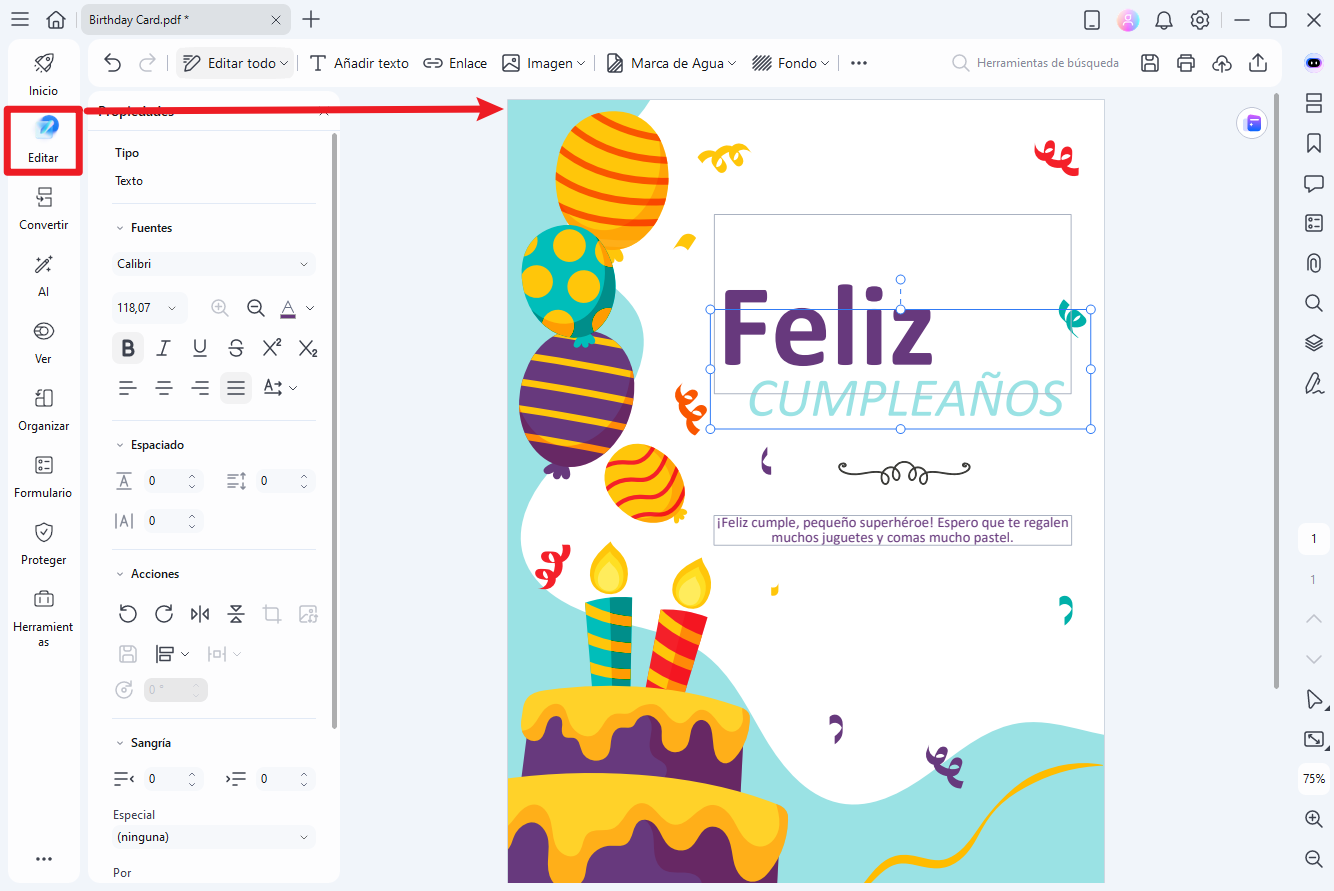
Task: Switch to the Convertir section
Action: pos(43,208)
